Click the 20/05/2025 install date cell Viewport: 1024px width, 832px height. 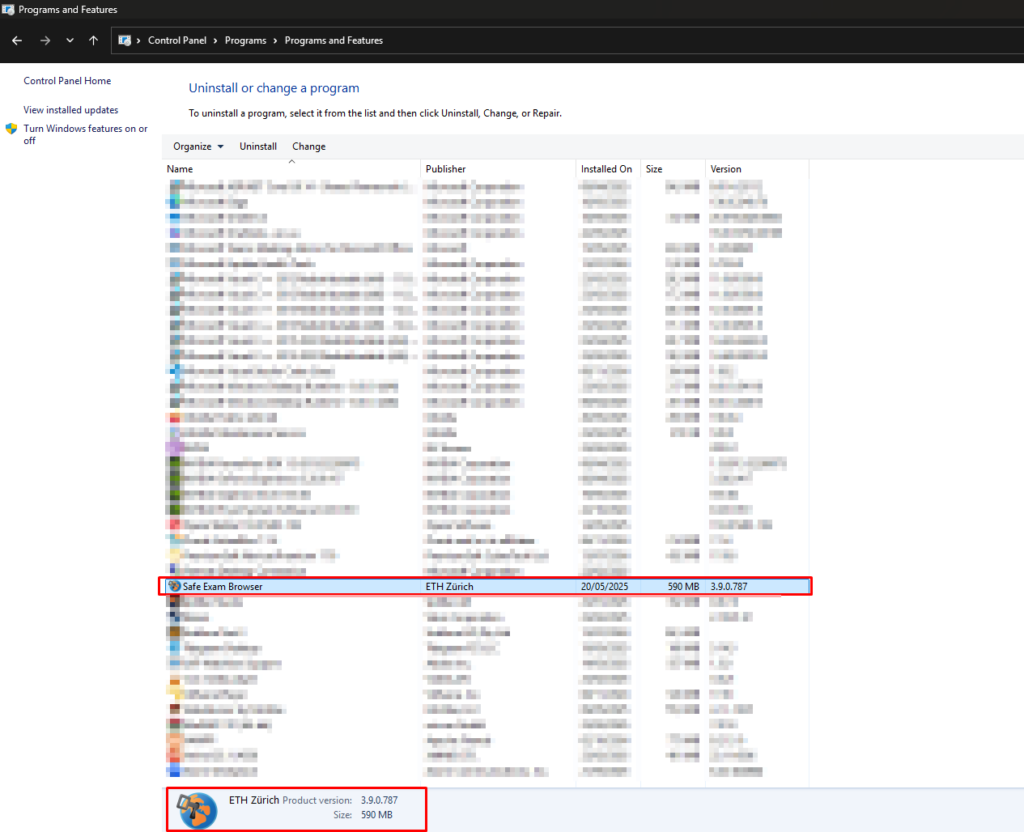pyautogui.click(x=604, y=586)
